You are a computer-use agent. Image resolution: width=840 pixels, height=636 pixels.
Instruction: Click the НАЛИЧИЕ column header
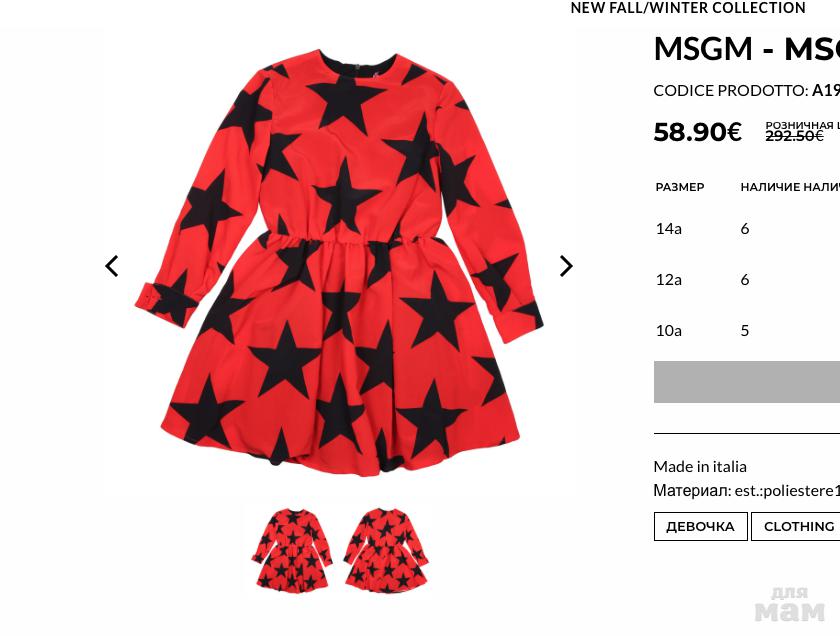tap(764, 187)
